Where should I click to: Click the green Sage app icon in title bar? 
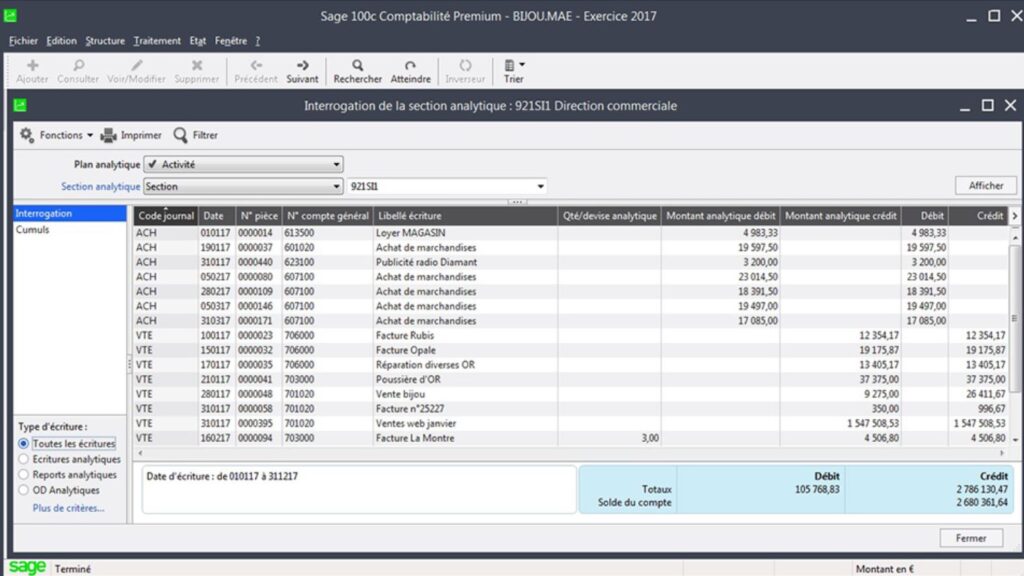10,16
